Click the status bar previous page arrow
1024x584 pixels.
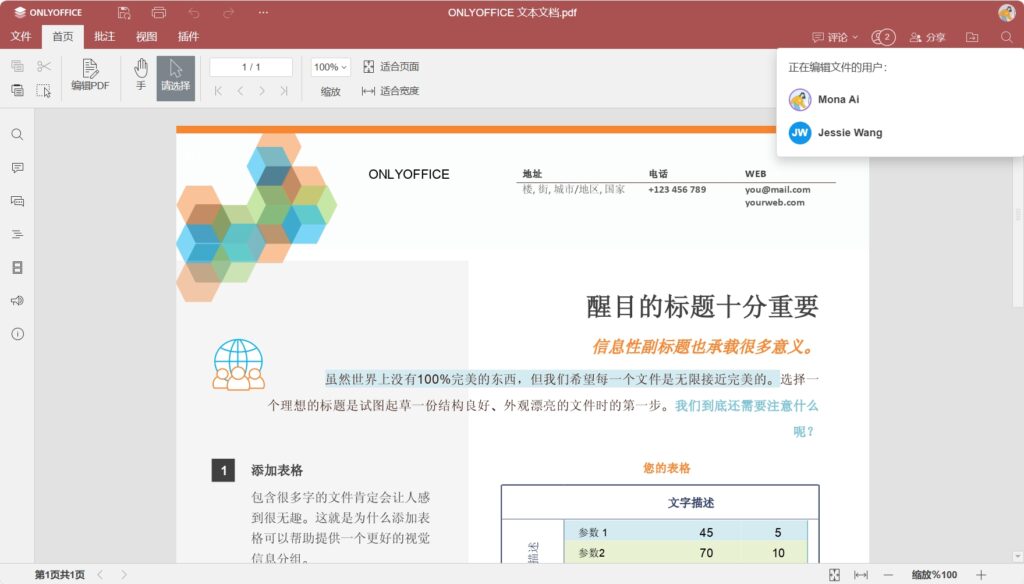coord(100,575)
